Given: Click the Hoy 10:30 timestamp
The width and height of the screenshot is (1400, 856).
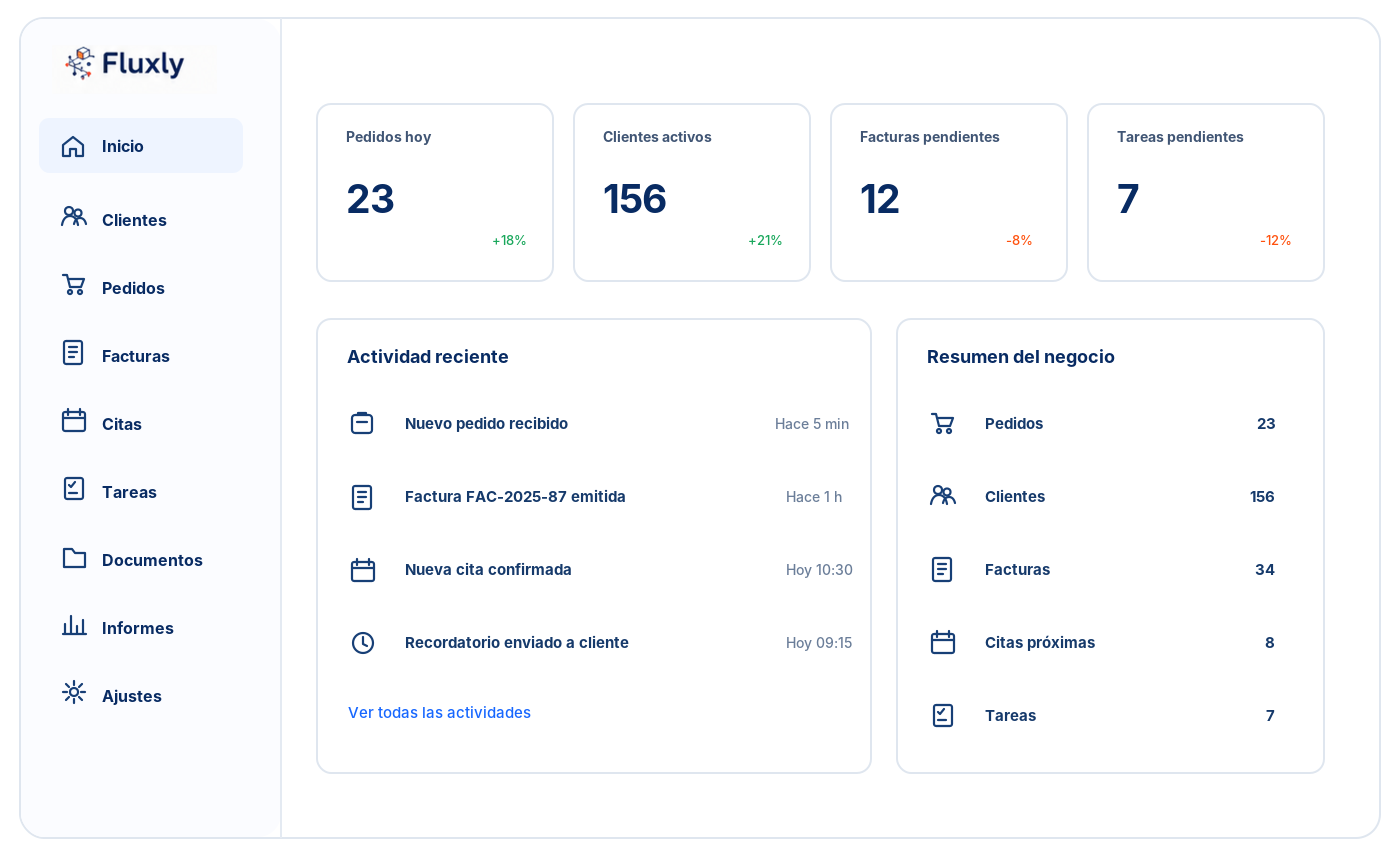Looking at the screenshot, I should pyautogui.click(x=819, y=570).
